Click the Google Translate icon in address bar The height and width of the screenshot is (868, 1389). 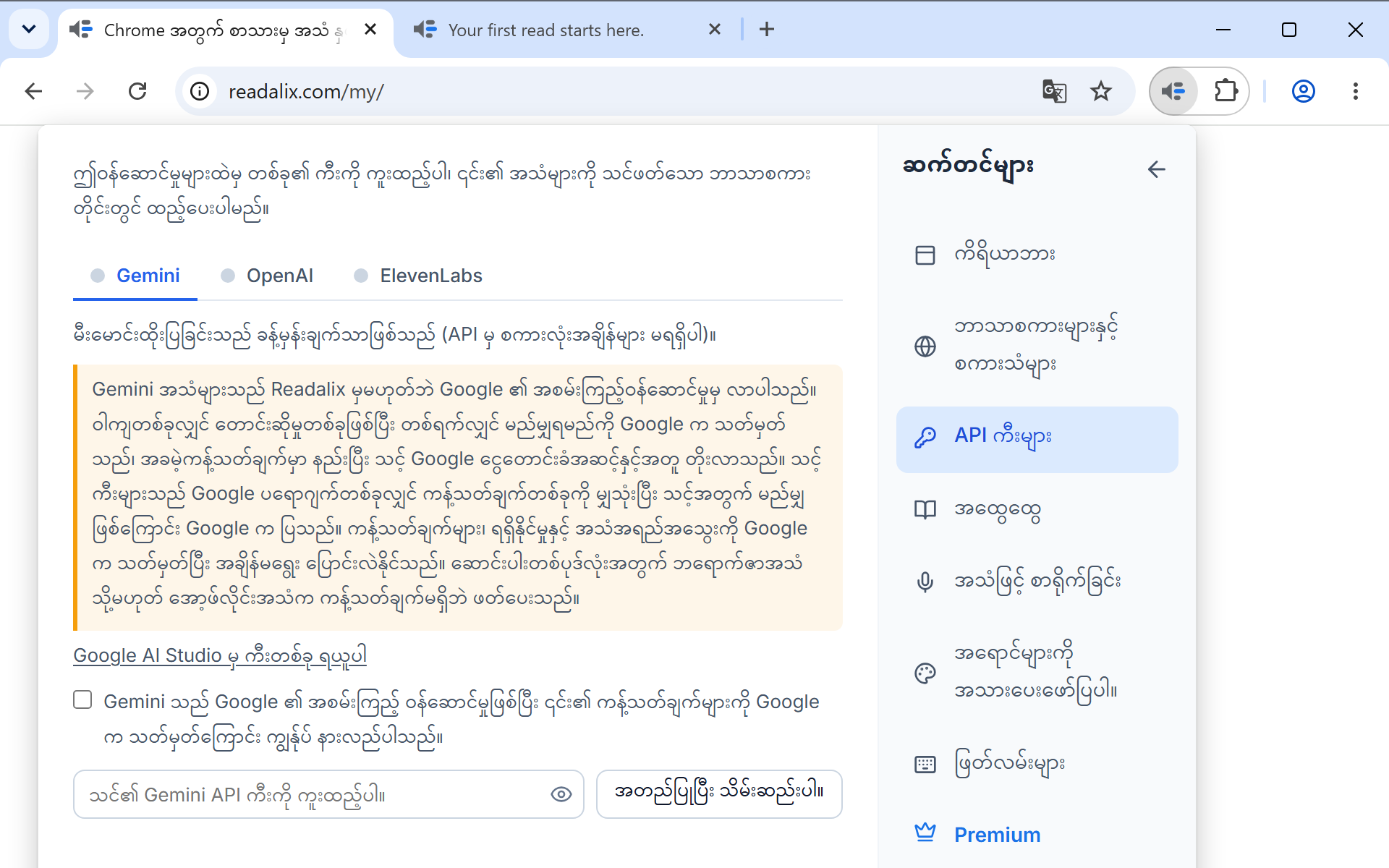(x=1054, y=91)
